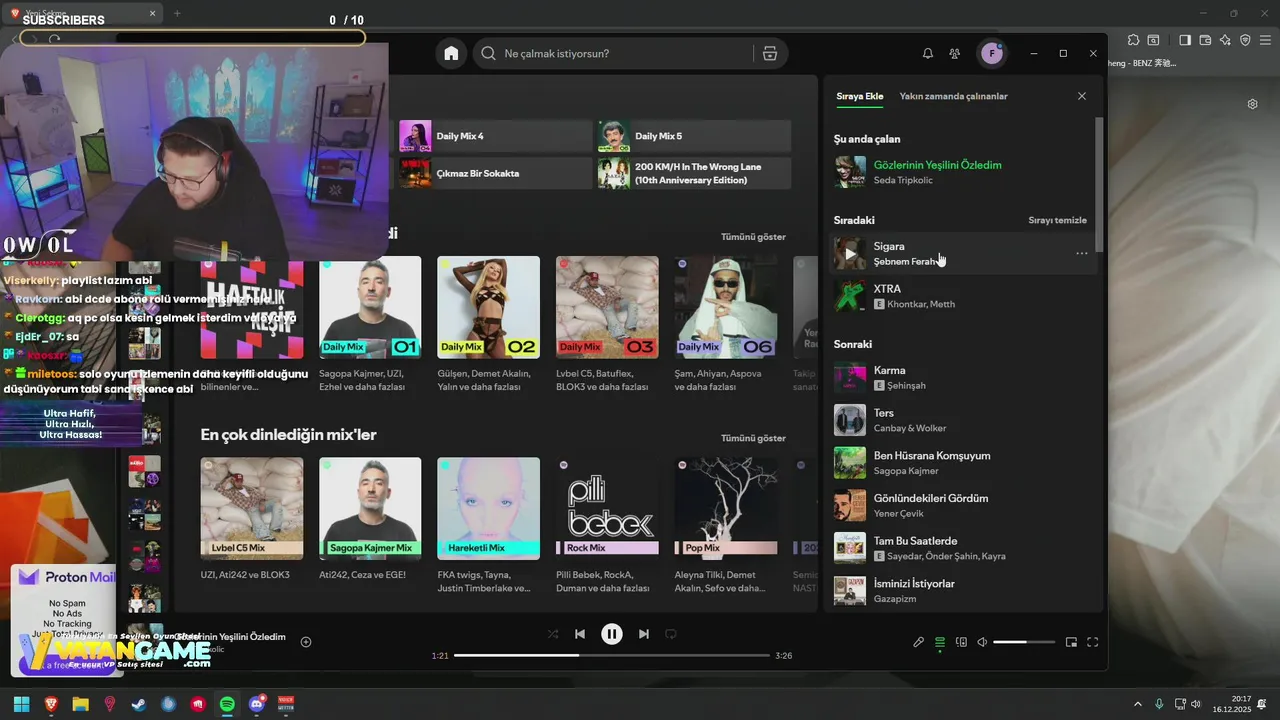Select 'Tam Bu Saatlerde' track
The image size is (1280, 720).
[963, 548]
